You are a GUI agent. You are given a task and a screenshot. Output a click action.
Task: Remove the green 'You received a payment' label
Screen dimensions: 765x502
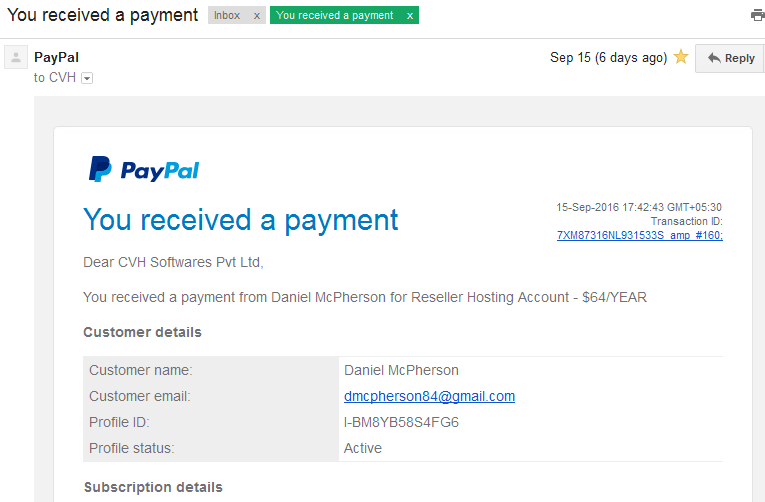(x=410, y=16)
